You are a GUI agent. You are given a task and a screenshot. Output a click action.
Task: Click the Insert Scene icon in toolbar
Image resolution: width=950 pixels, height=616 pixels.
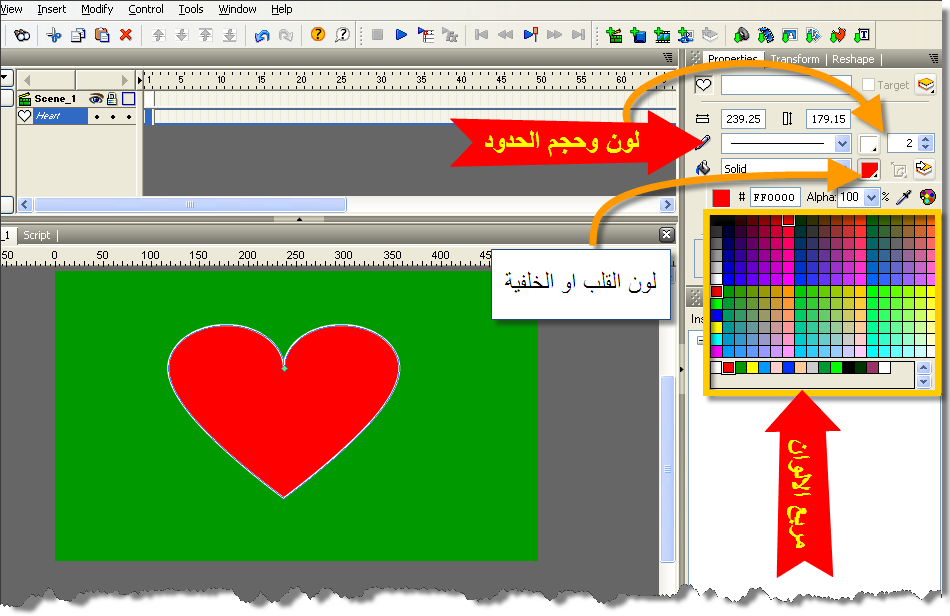(613, 35)
